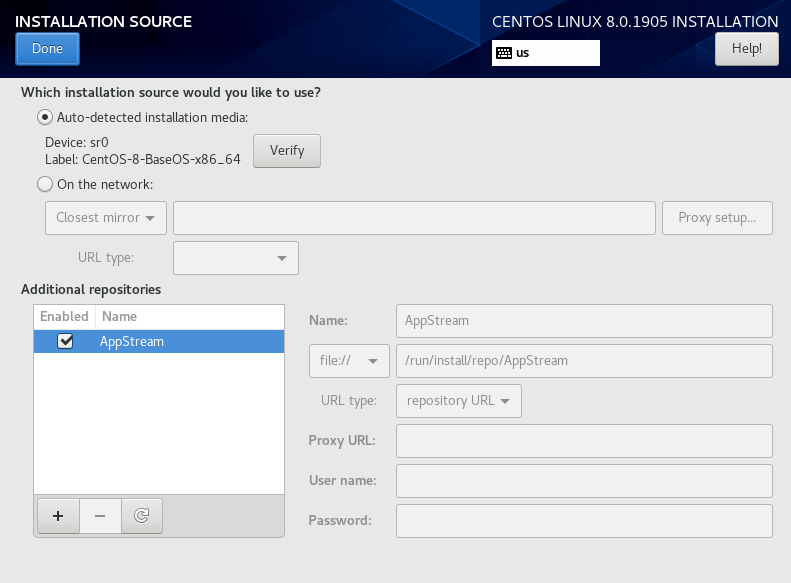
Task: Click the User name input field
Action: (x=584, y=481)
